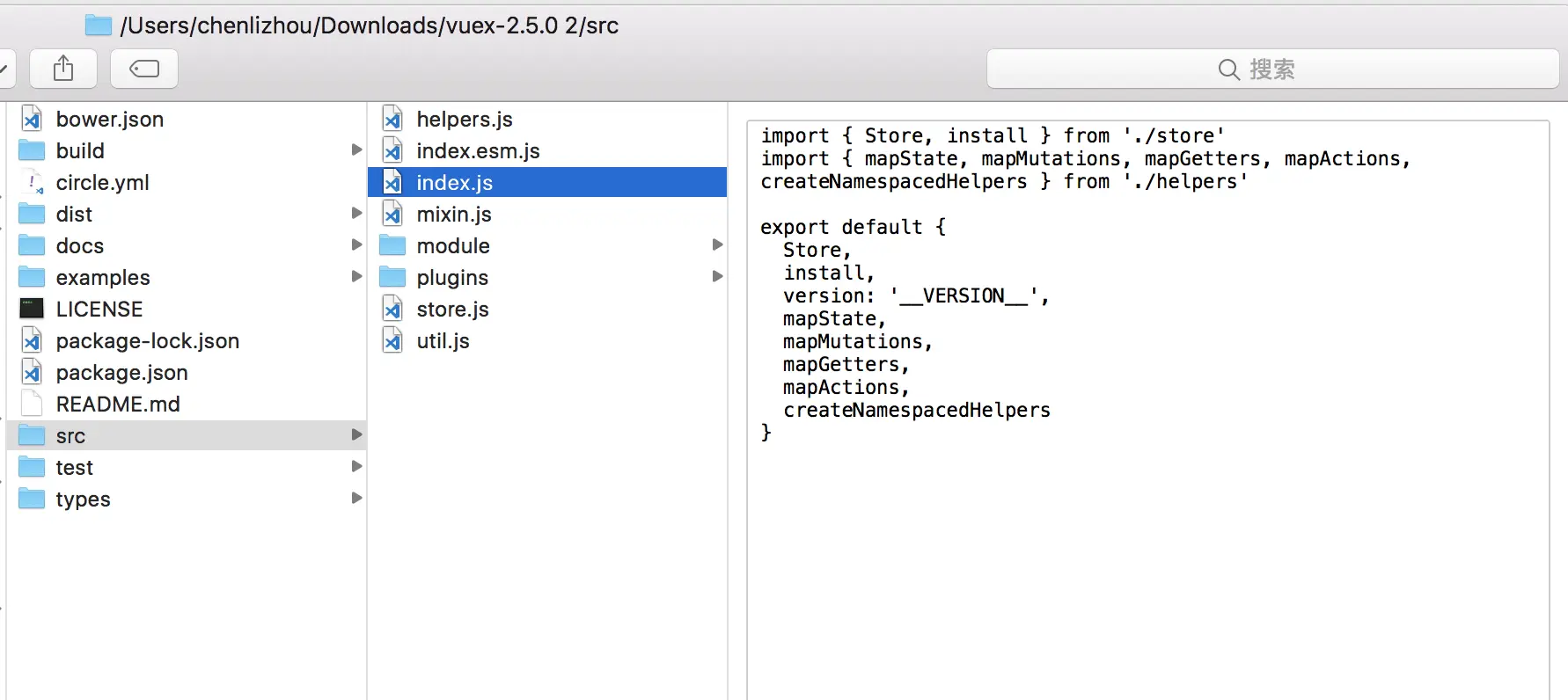The width and height of the screenshot is (1568, 700).
Task: Click the dist folder icon
Action: click(32, 214)
